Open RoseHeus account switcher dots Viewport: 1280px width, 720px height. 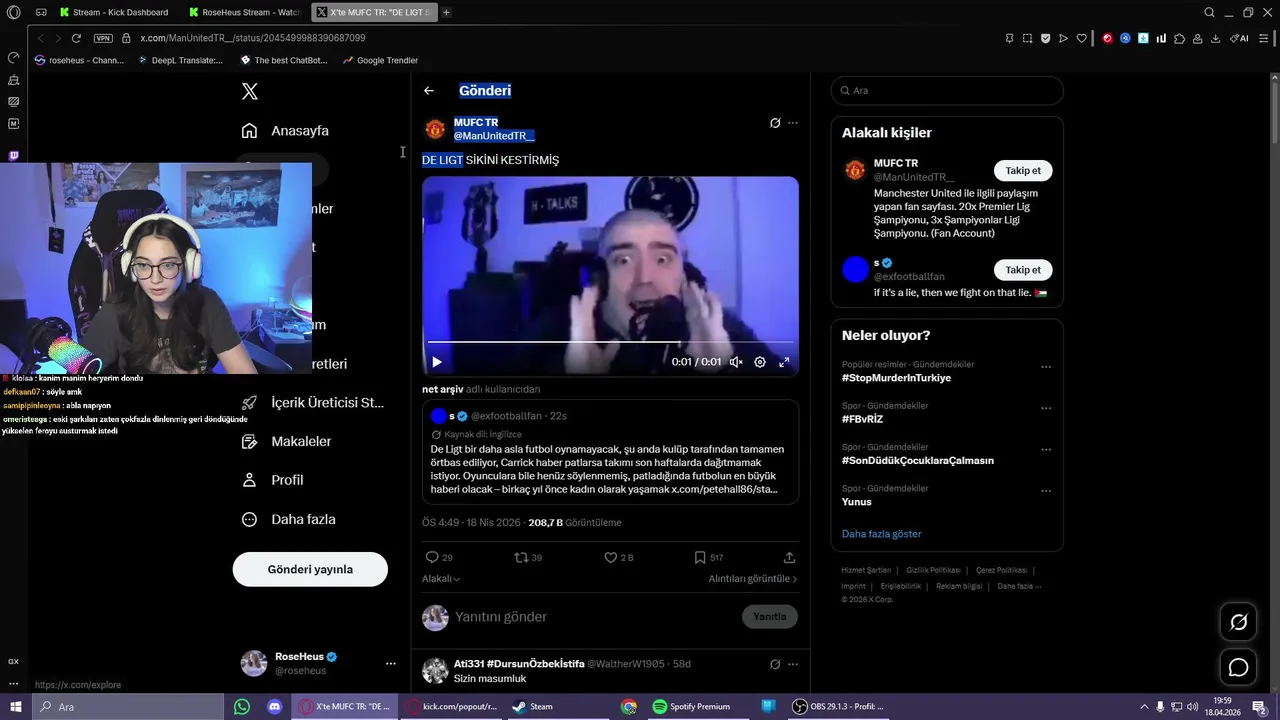(x=390, y=663)
